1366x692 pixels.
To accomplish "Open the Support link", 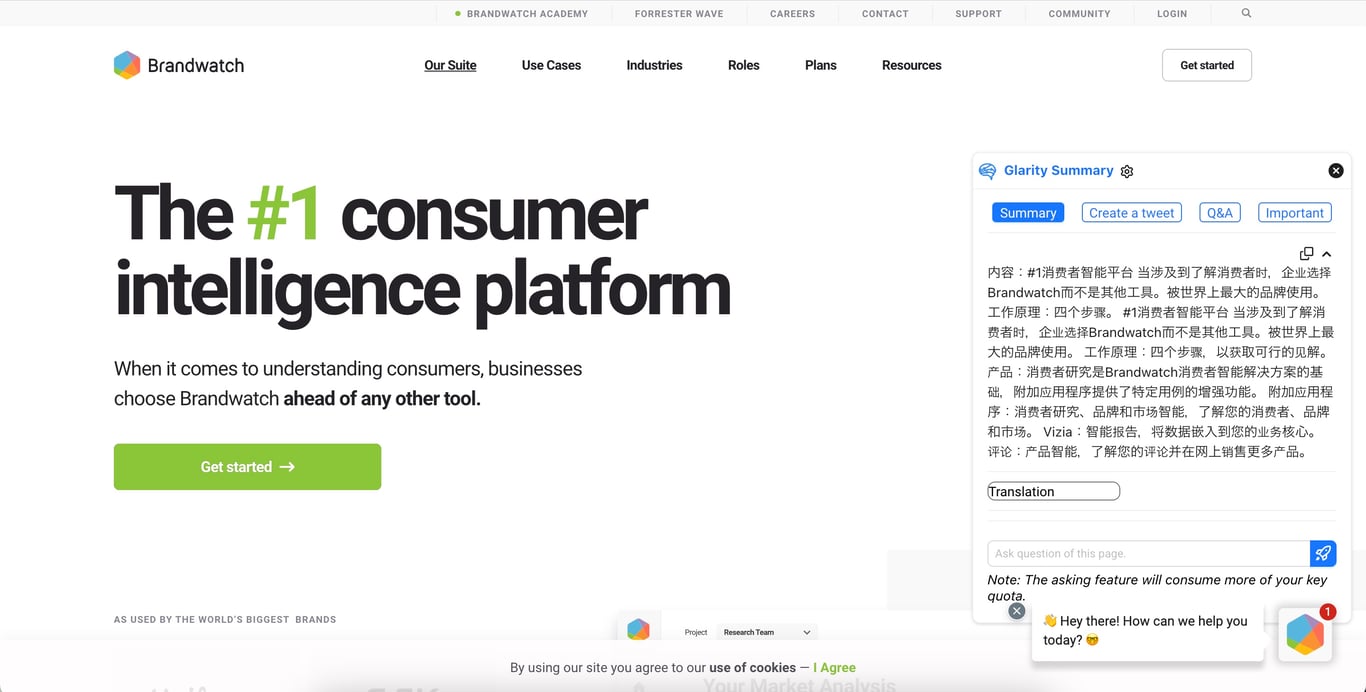I will 978,14.
